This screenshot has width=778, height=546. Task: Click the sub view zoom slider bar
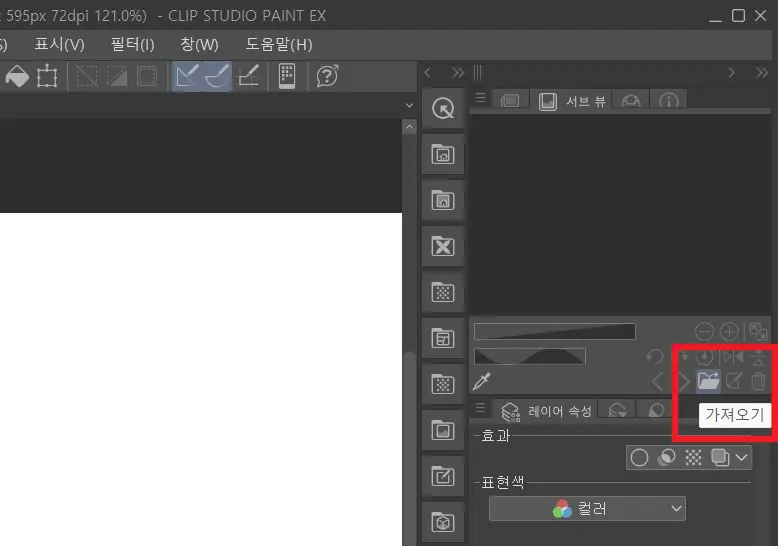(x=554, y=331)
